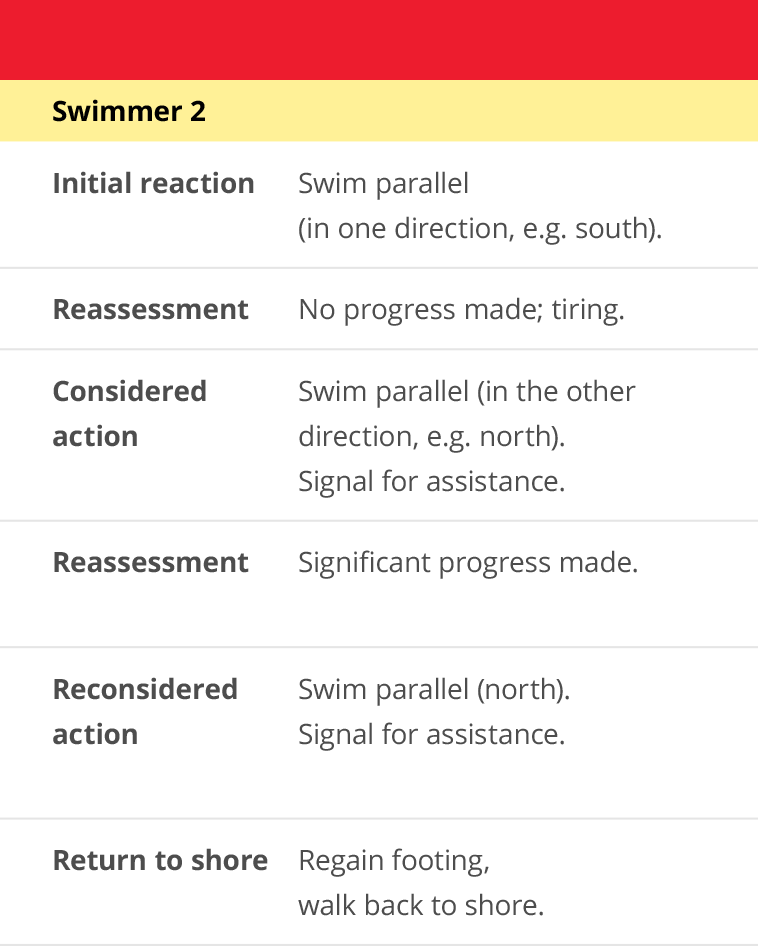This screenshot has height=946, width=758.
Task: Select the Considered action label
Action: (130, 414)
